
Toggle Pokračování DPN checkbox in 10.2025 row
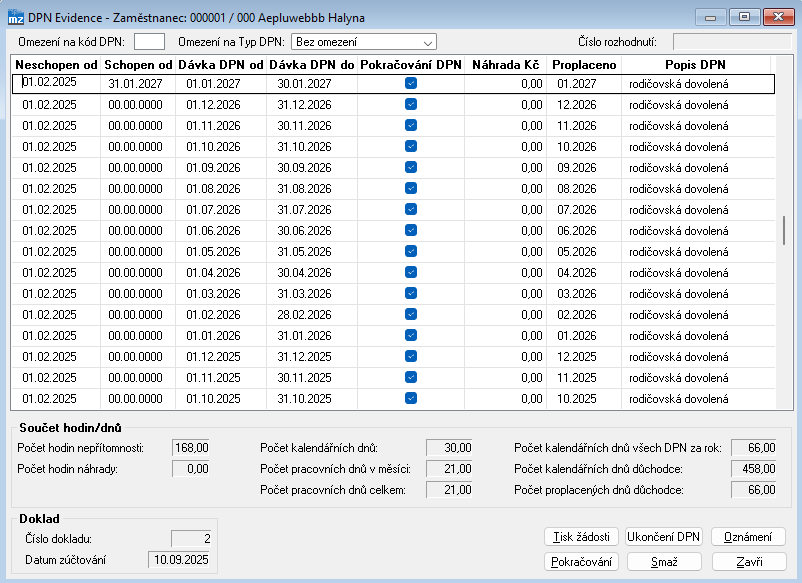point(410,398)
